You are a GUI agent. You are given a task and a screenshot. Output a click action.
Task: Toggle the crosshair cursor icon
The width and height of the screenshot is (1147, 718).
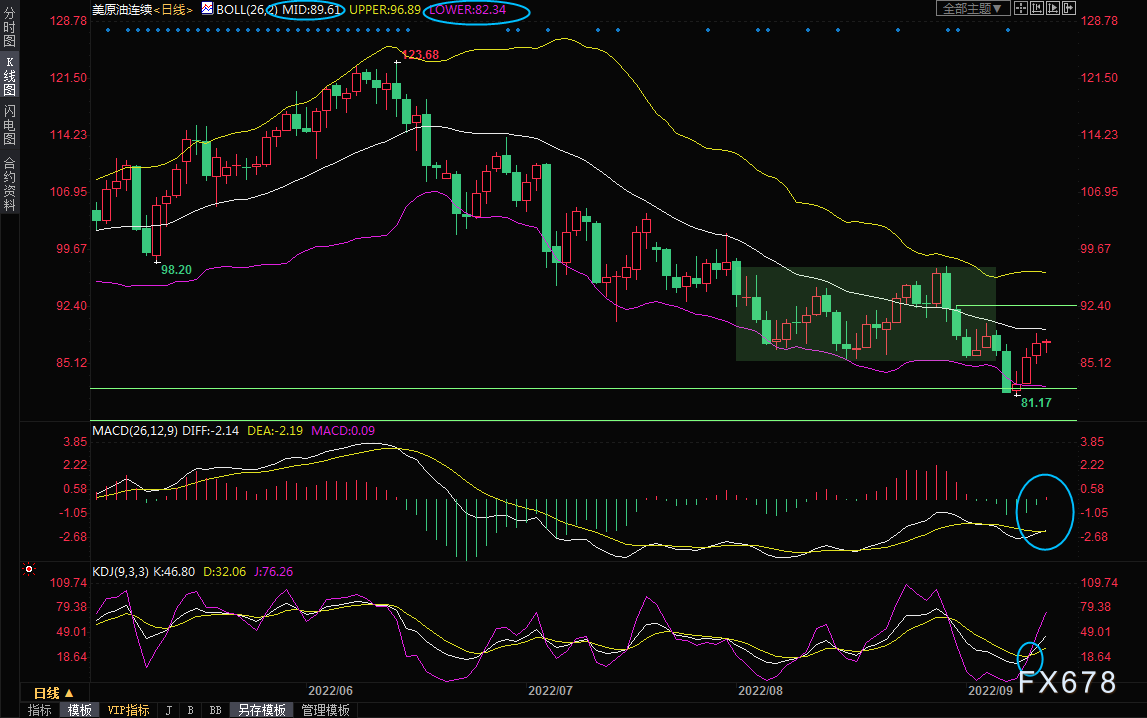(x=1020, y=8)
